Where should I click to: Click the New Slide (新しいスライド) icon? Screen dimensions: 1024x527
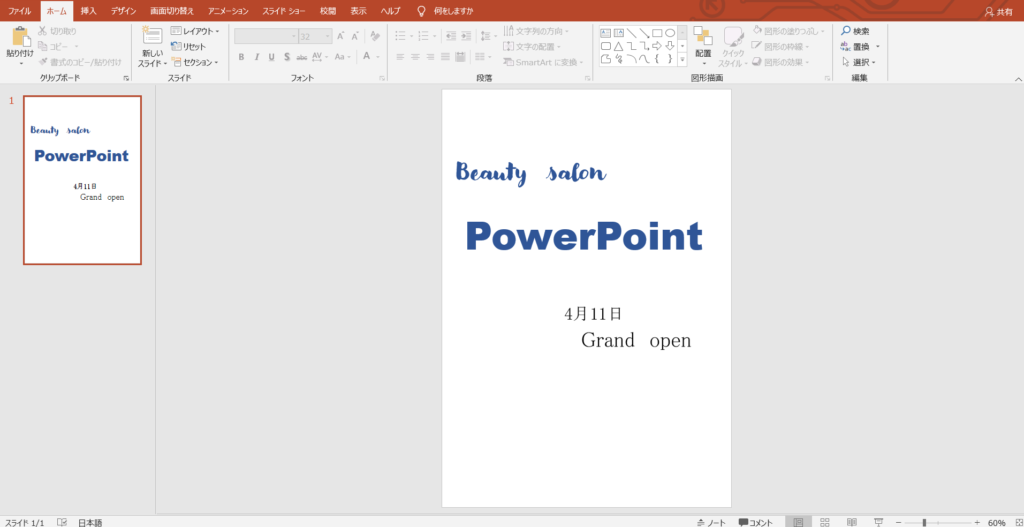[x=152, y=37]
